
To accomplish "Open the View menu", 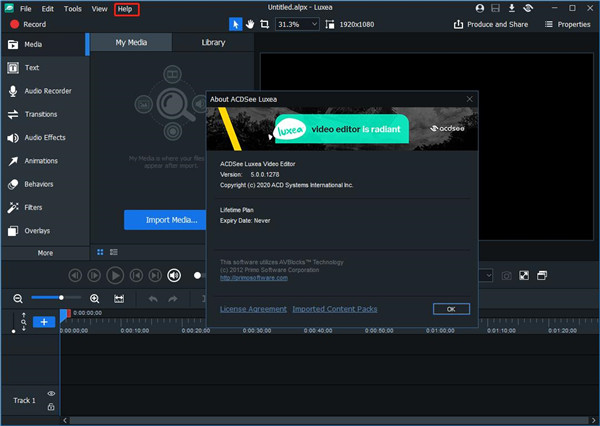I will 99,9.
